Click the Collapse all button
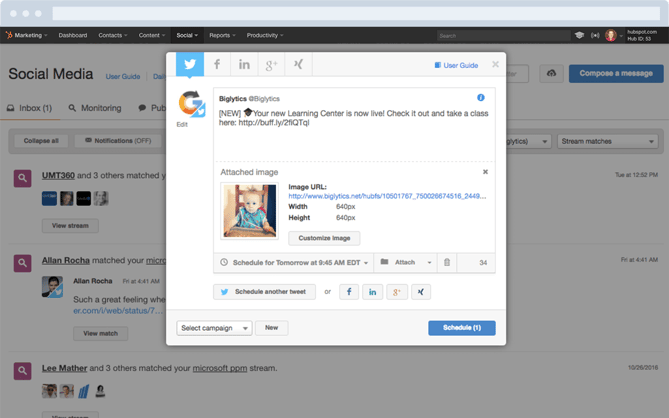 coord(41,141)
